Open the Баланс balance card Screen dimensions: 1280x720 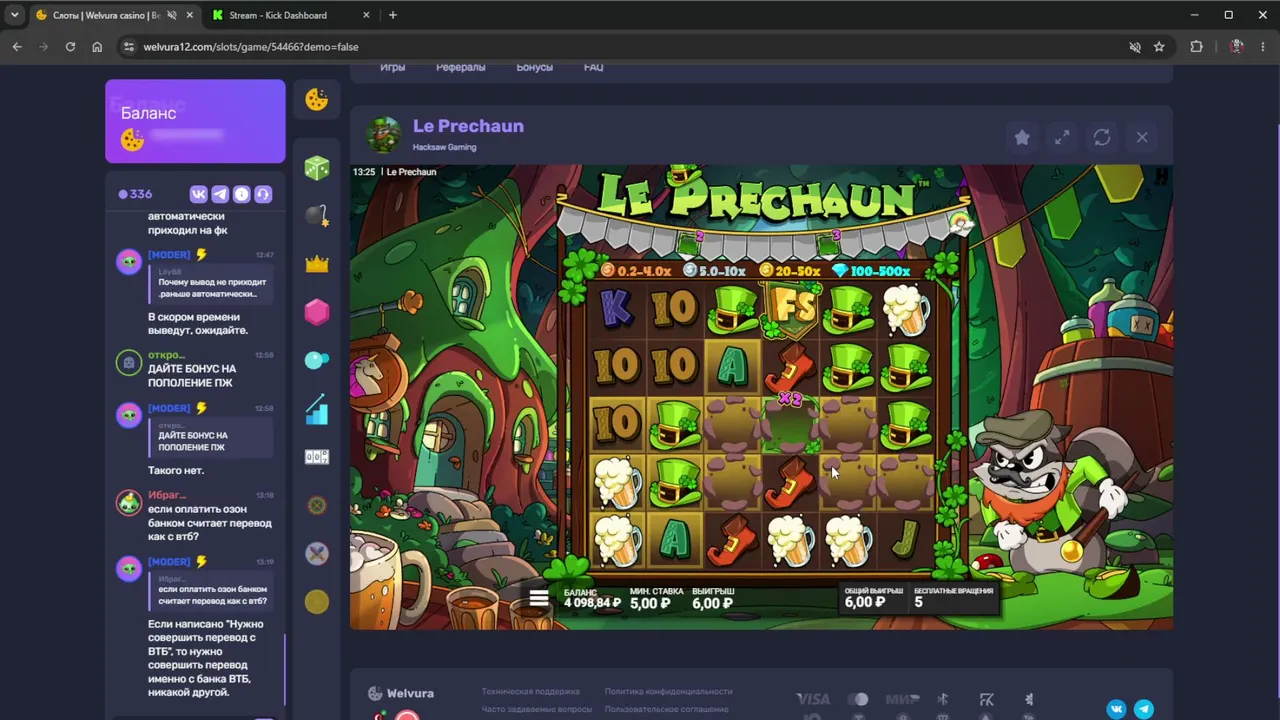(195, 121)
